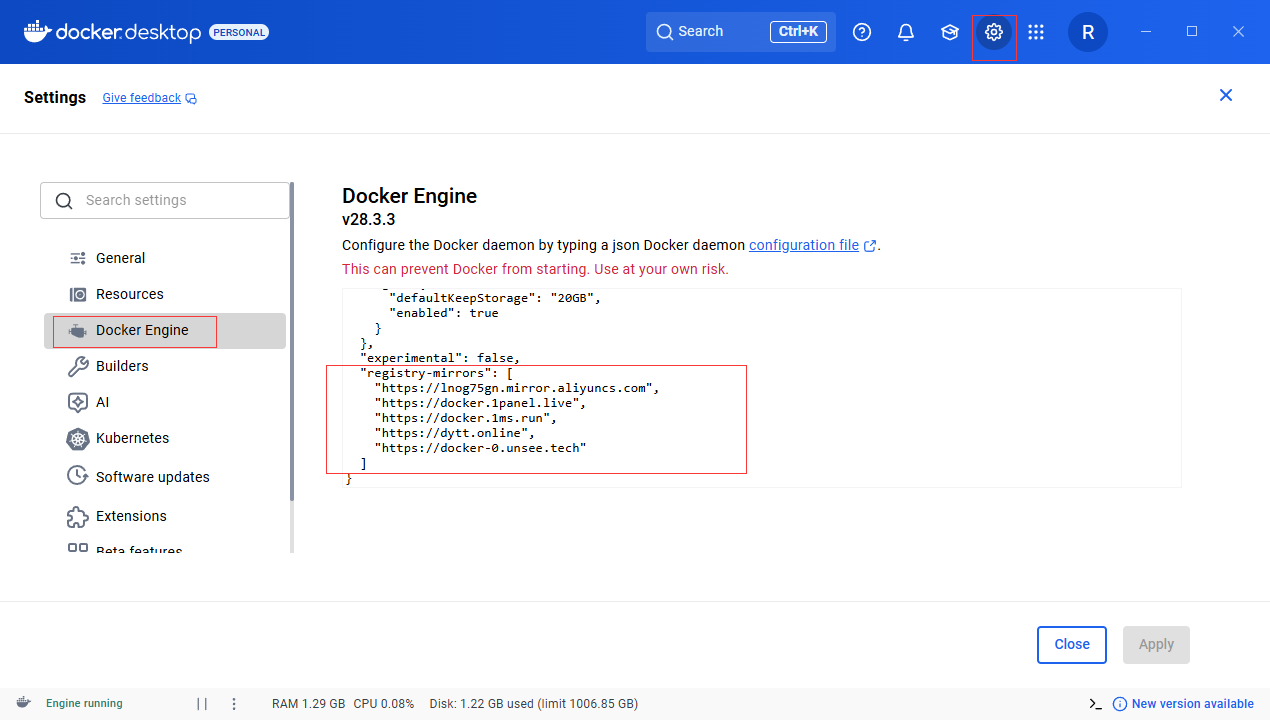The image size is (1270, 720).
Task: Click the Docker Engine whale icon
Action: click(78, 330)
